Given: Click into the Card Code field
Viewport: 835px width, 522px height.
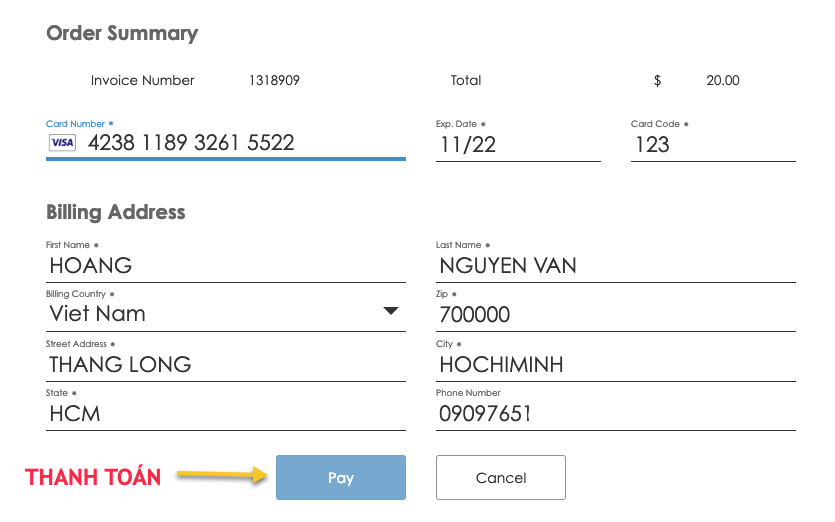Looking at the screenshot, I should tap(713, 145).
